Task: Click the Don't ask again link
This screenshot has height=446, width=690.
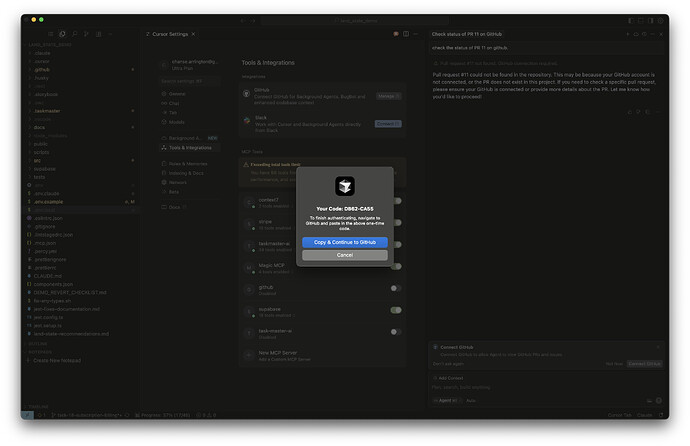Action: tap(448, 364)
